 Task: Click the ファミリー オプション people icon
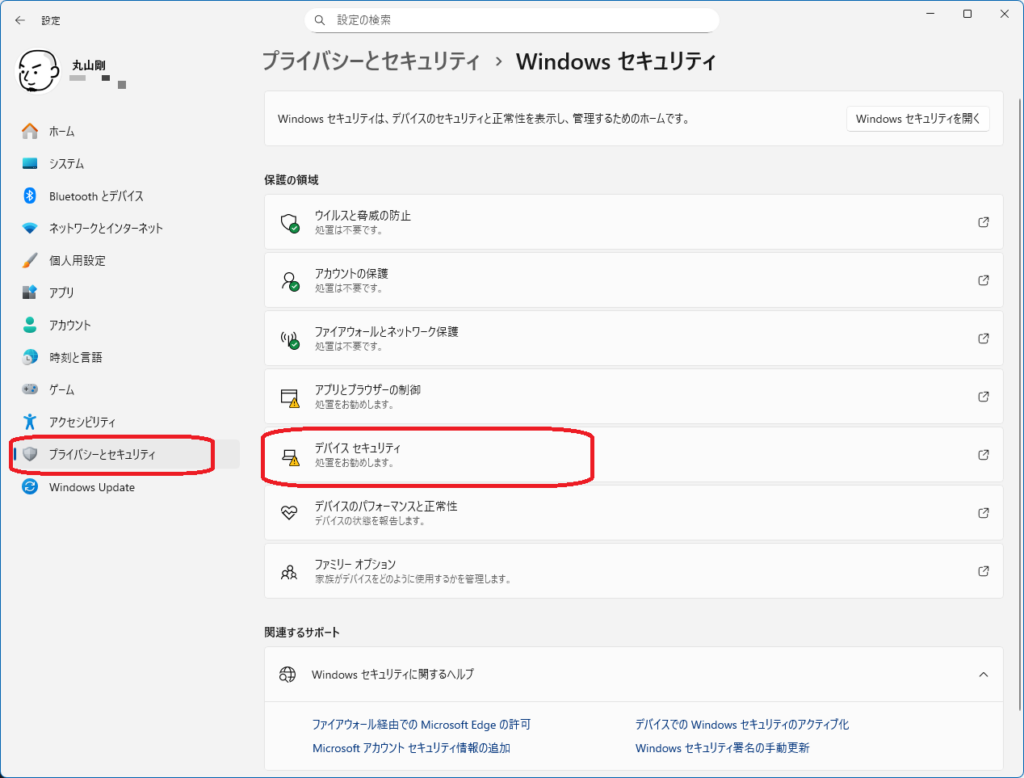tap(289, 572)
